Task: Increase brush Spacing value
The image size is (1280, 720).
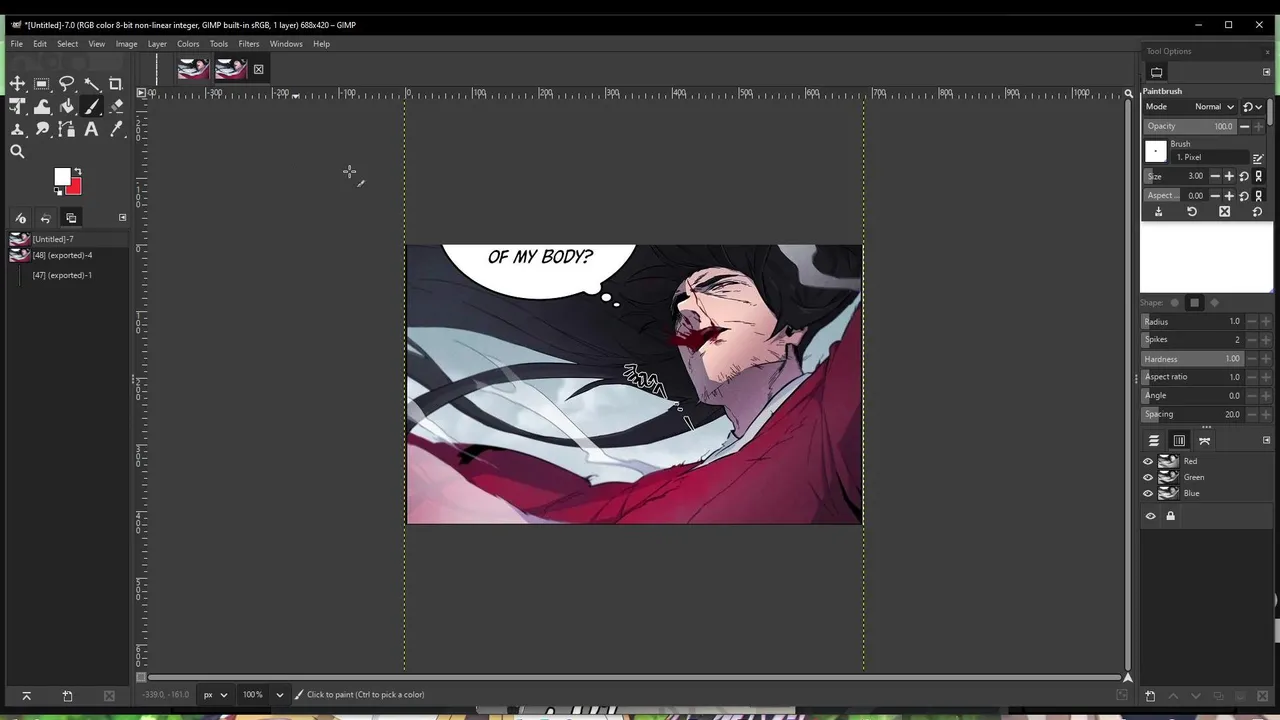Action: (1266, 414)
